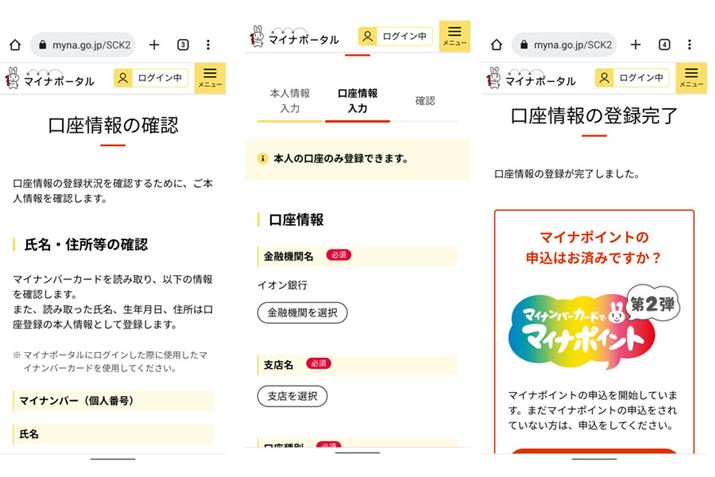The width and height of the screenshot is (715, 477).
Task: Open three-dot browser menu in right screen
Action: 689,45
